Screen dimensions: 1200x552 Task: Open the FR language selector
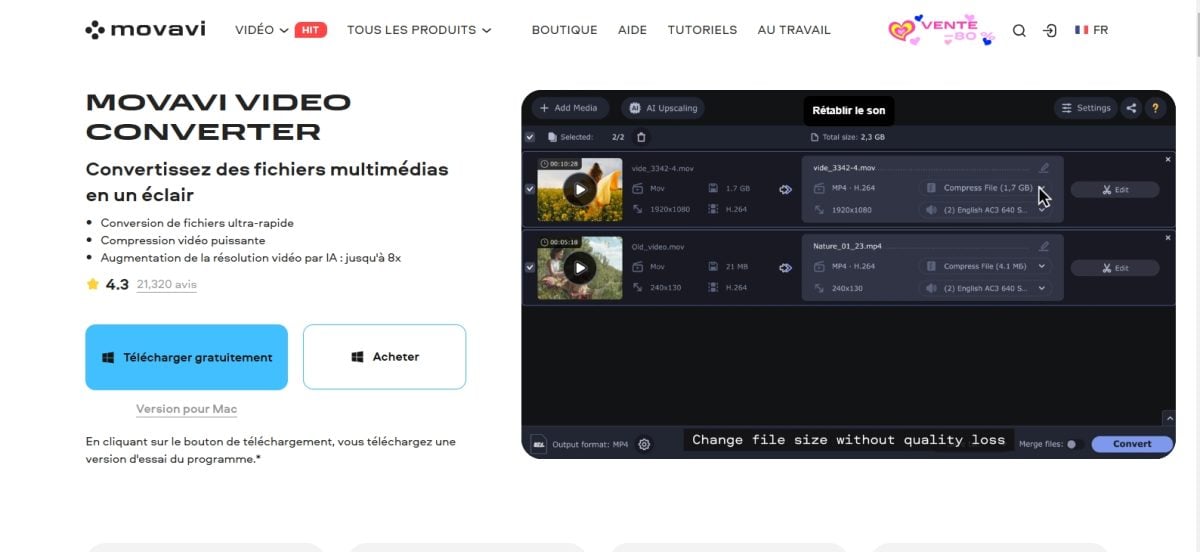1091,30
